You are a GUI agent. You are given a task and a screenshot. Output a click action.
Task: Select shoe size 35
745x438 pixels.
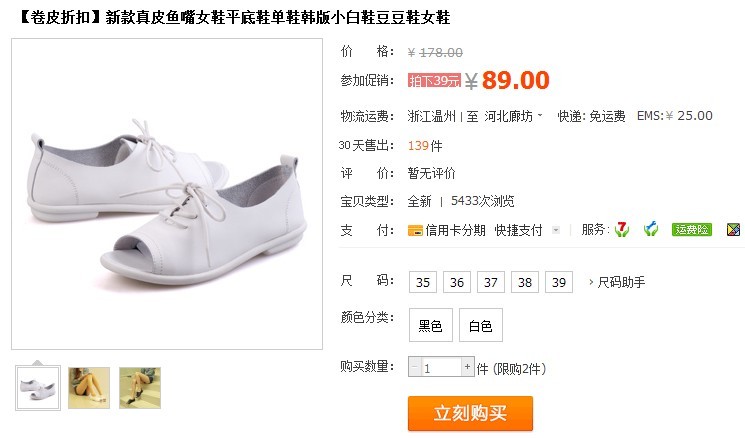(422, 282)
